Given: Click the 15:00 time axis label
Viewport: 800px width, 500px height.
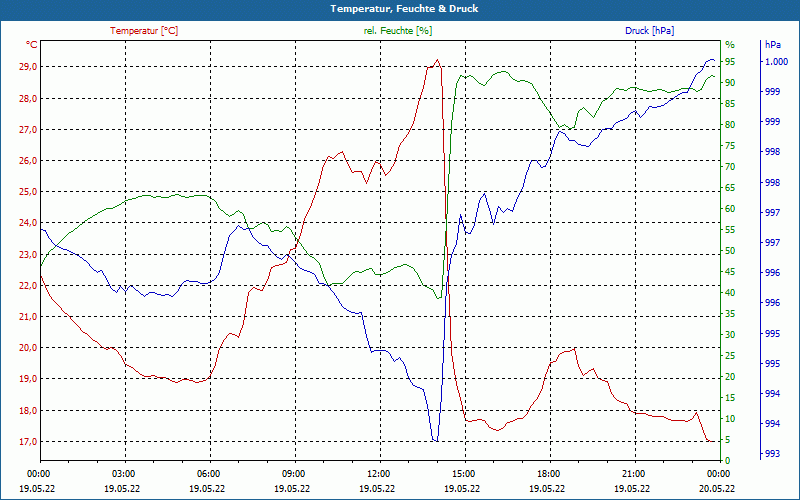Looking at the screenshot, I should pyautogui.click(x=463, y=474).
